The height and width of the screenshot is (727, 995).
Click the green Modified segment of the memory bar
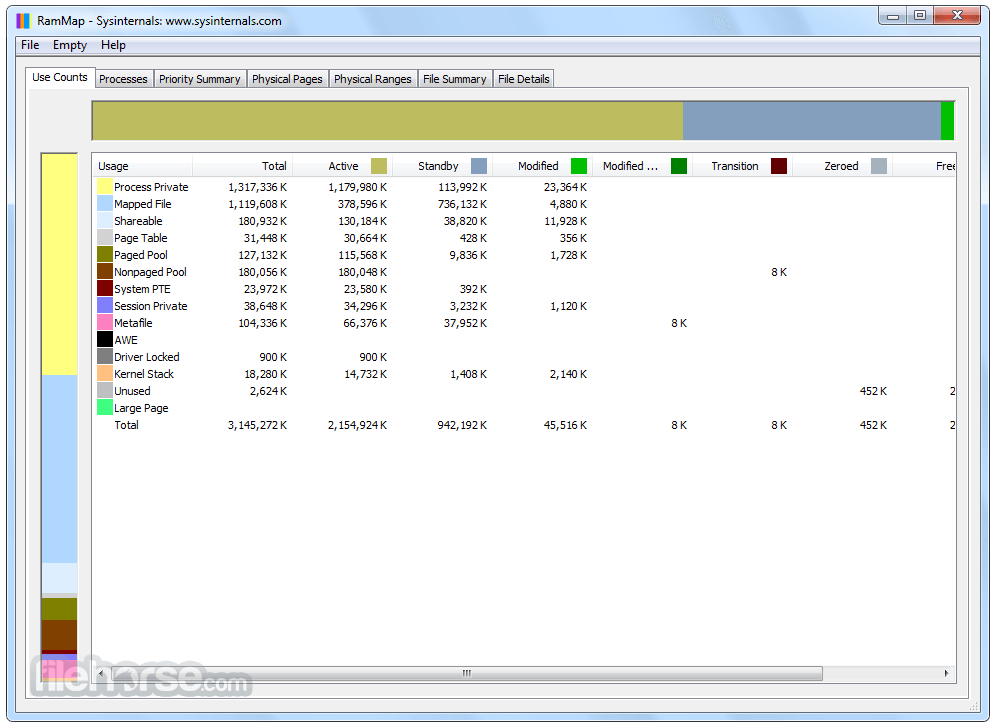pos(947,121)
